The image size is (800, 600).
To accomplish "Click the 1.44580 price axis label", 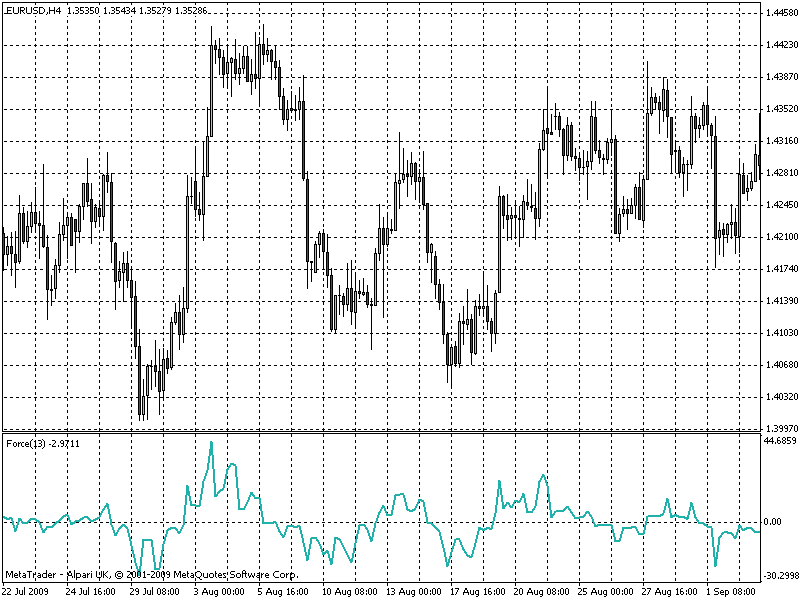I will point(782,13).
